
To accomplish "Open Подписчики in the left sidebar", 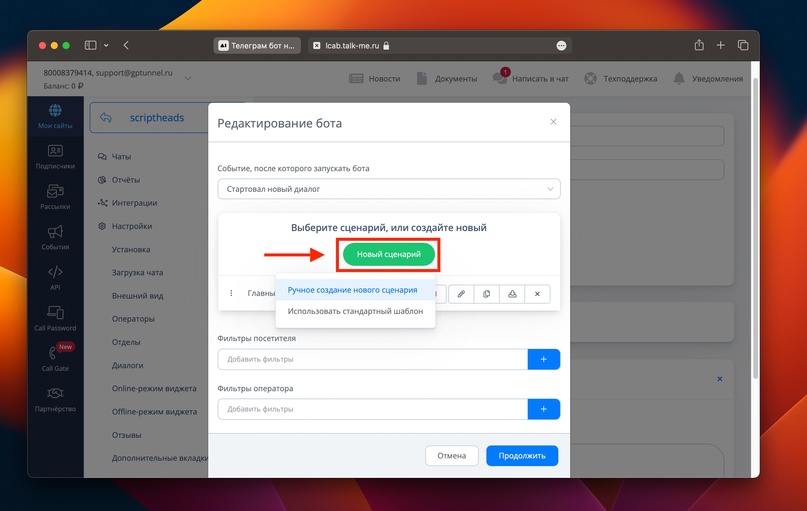I will tap(55, 156).
